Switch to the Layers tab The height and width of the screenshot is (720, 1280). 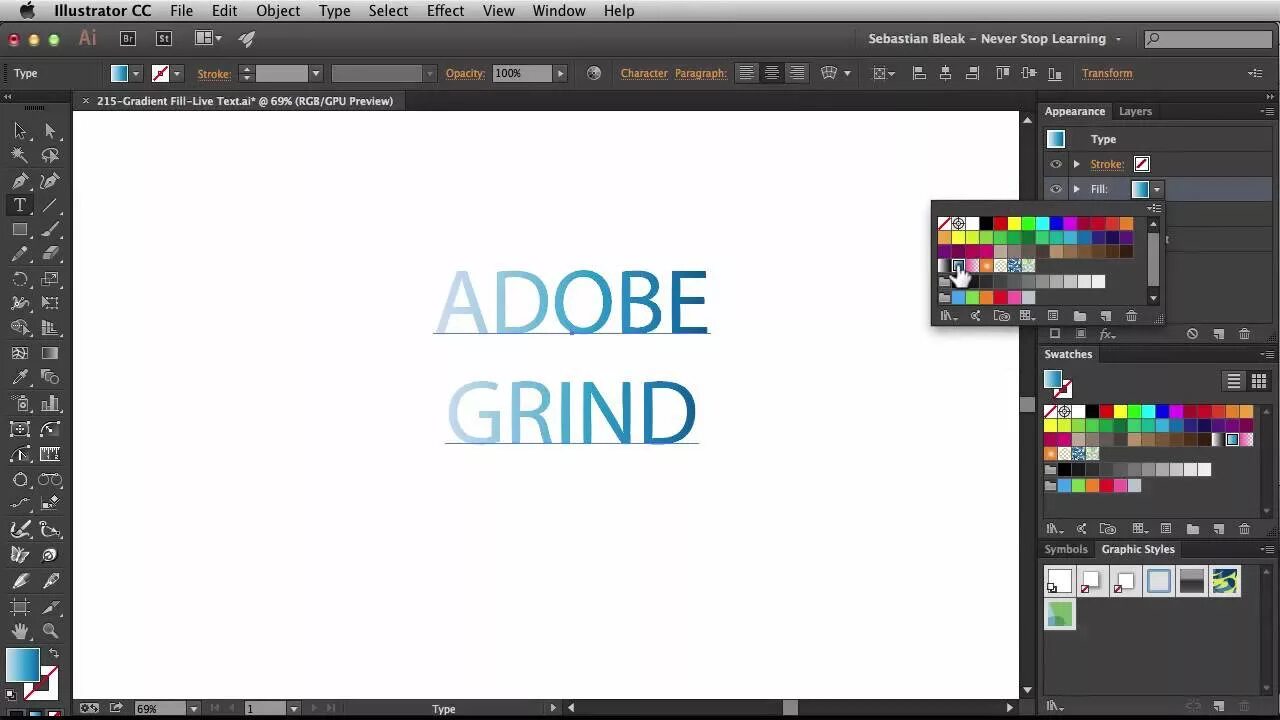(x=1135, y=111)
